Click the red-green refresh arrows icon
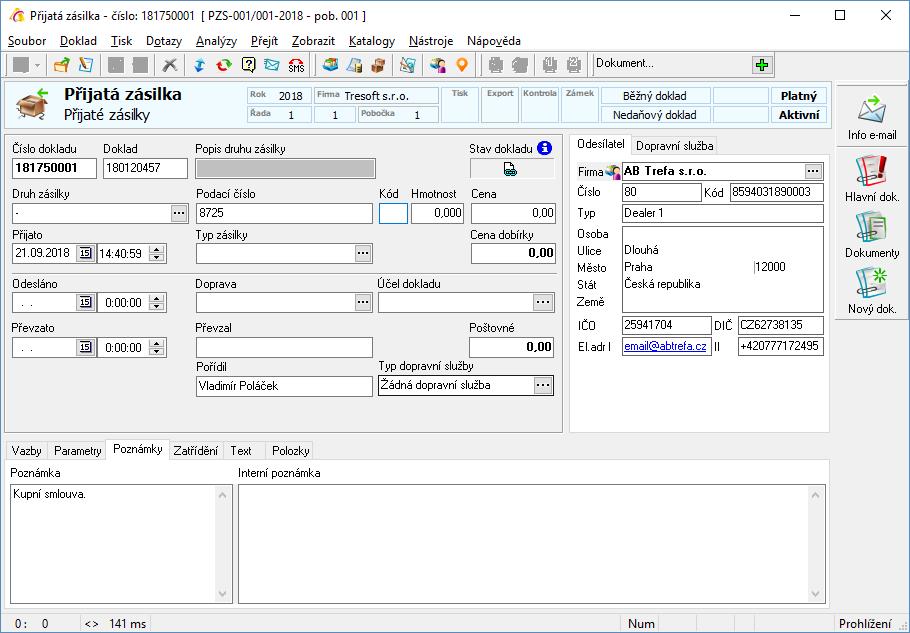Screen dimensions: 910x633 click(224, 64)
